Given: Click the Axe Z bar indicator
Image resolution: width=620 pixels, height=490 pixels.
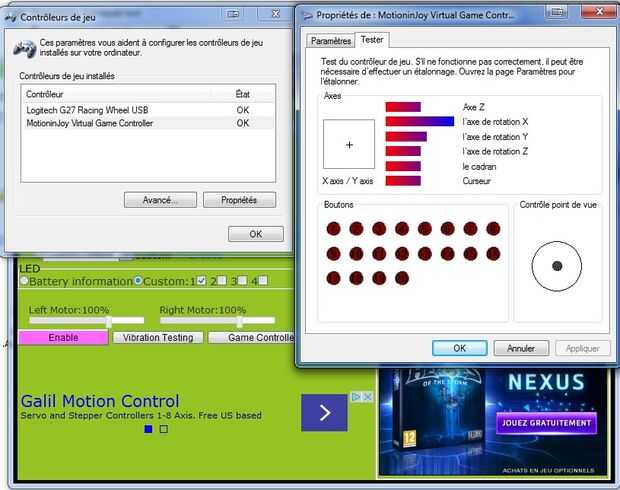Looking at the screenshot, I should tap(403, 107).
